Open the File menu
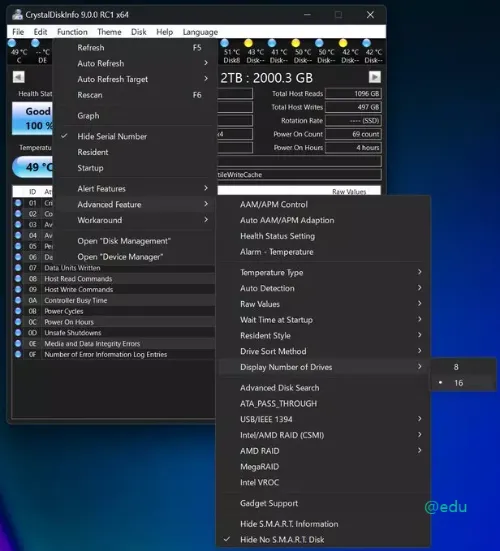The height and width of the screenshot is (551, 500). 18,32
